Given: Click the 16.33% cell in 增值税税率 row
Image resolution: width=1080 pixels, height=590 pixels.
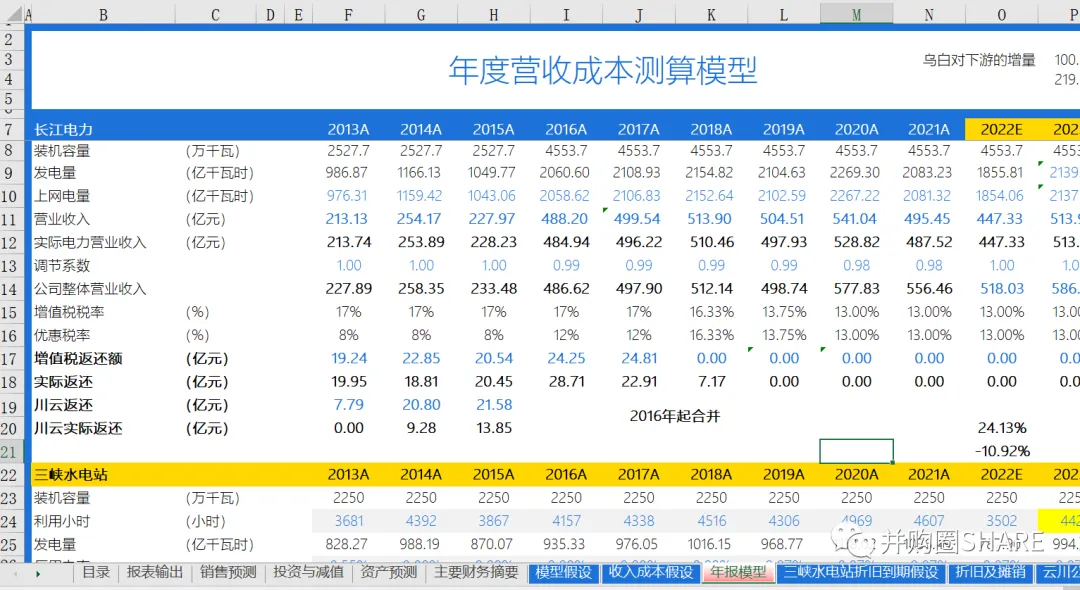Looking at the screenshot, I should click(712, 313).
